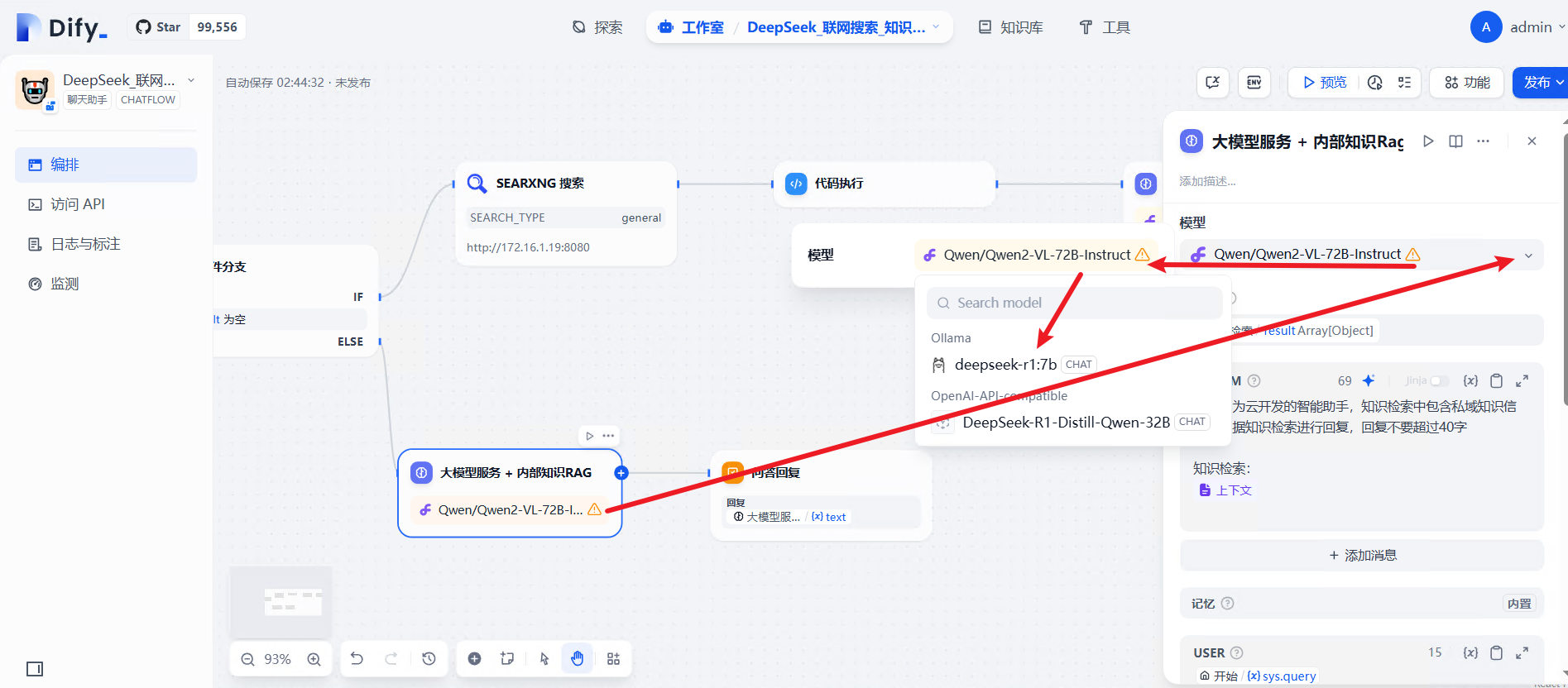
Task: Click the 添加描述 description field
Action: click(1208, 181)
